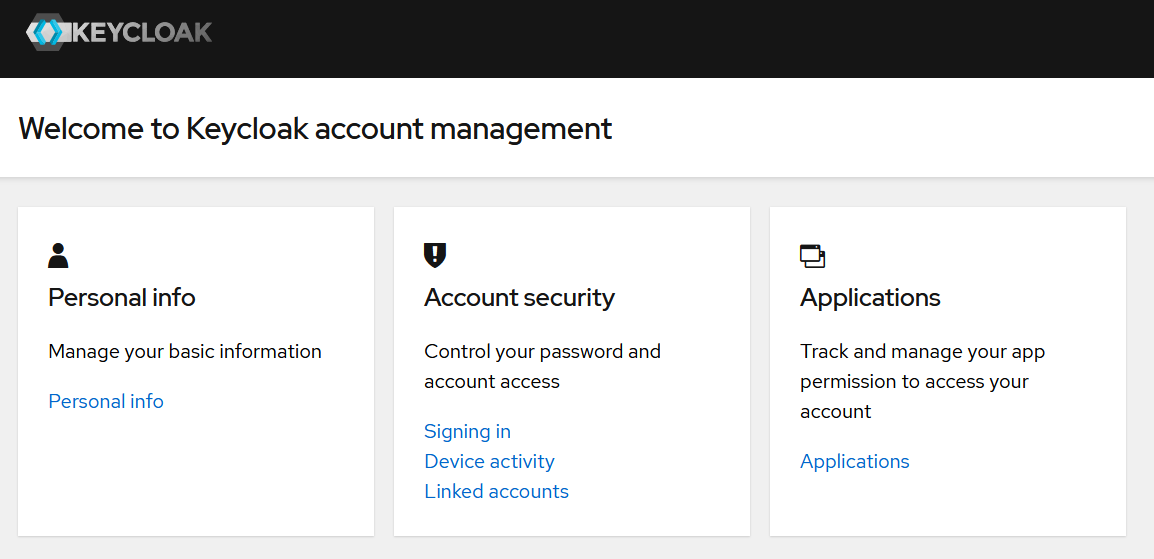The image size is (1154, 559).
Task: Open the Personal info link
Action: (106, 401)
